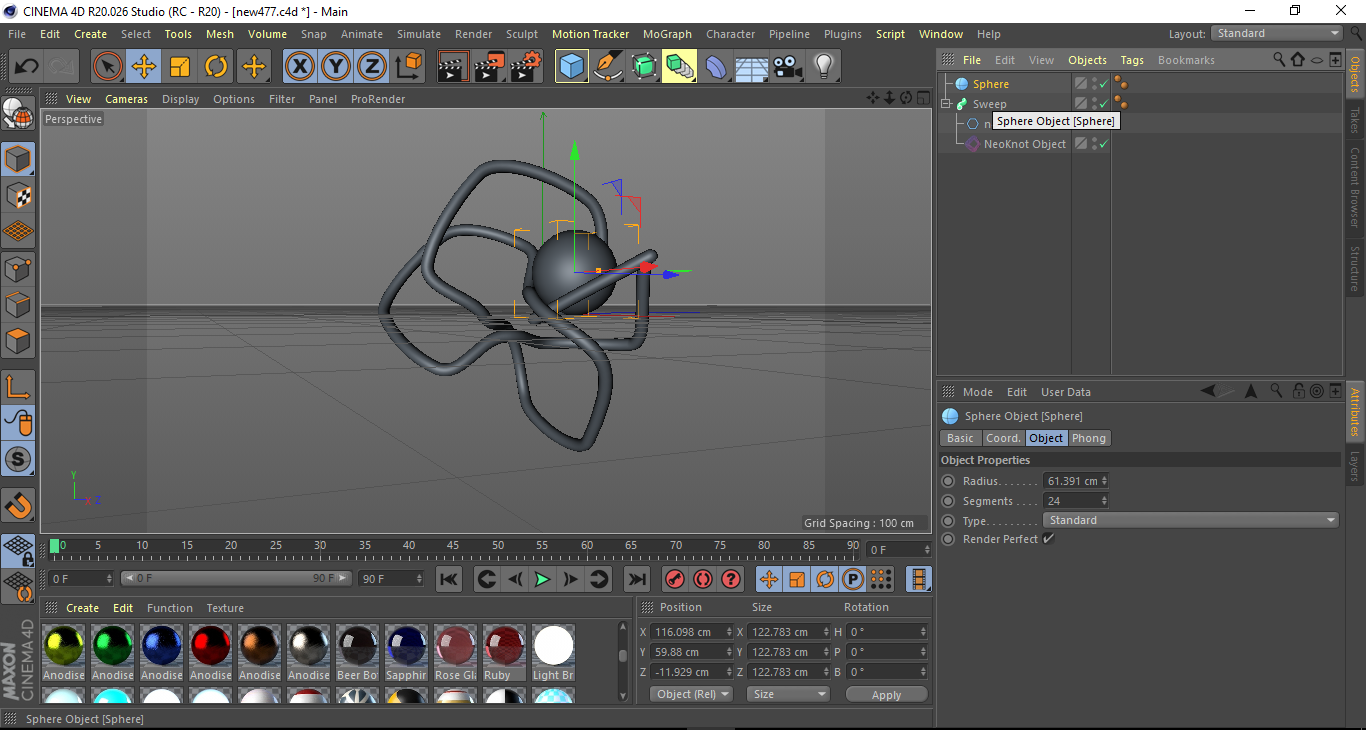Switch to the Coord. attribute tab
Screen dimensions: 1366x730
pyautogui.click(x=1003, y=438)
